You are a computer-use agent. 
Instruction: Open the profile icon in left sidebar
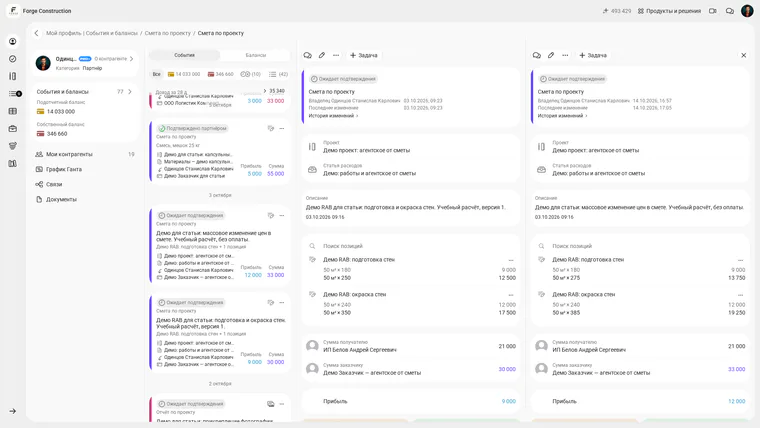(13, 41)
